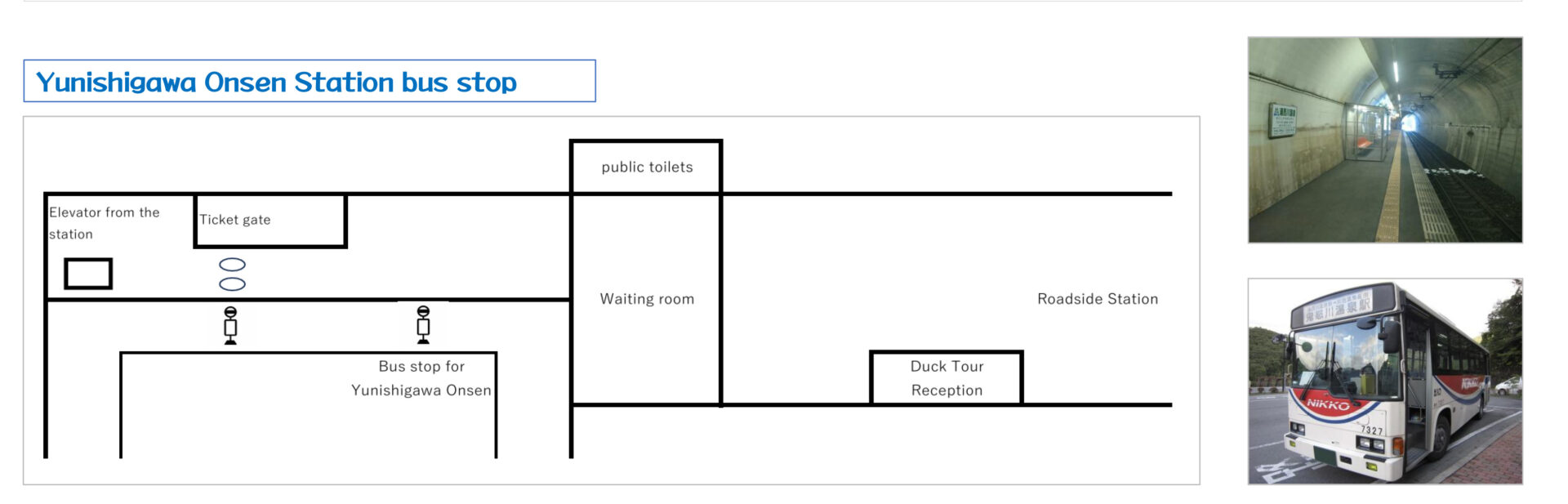Screen dimensions: 1568x504
Task: Click the lower oval below Ticket gate
Action: coord(233,284)
